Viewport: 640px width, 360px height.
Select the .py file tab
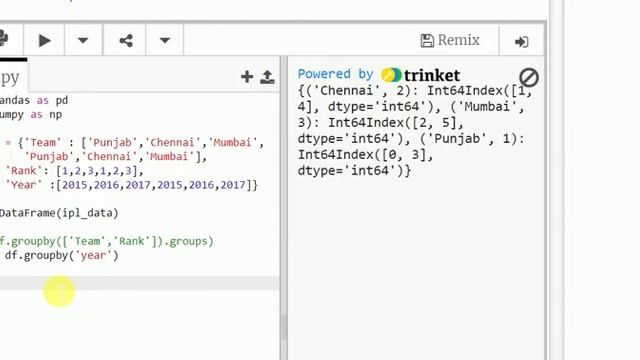pos(12,77)
